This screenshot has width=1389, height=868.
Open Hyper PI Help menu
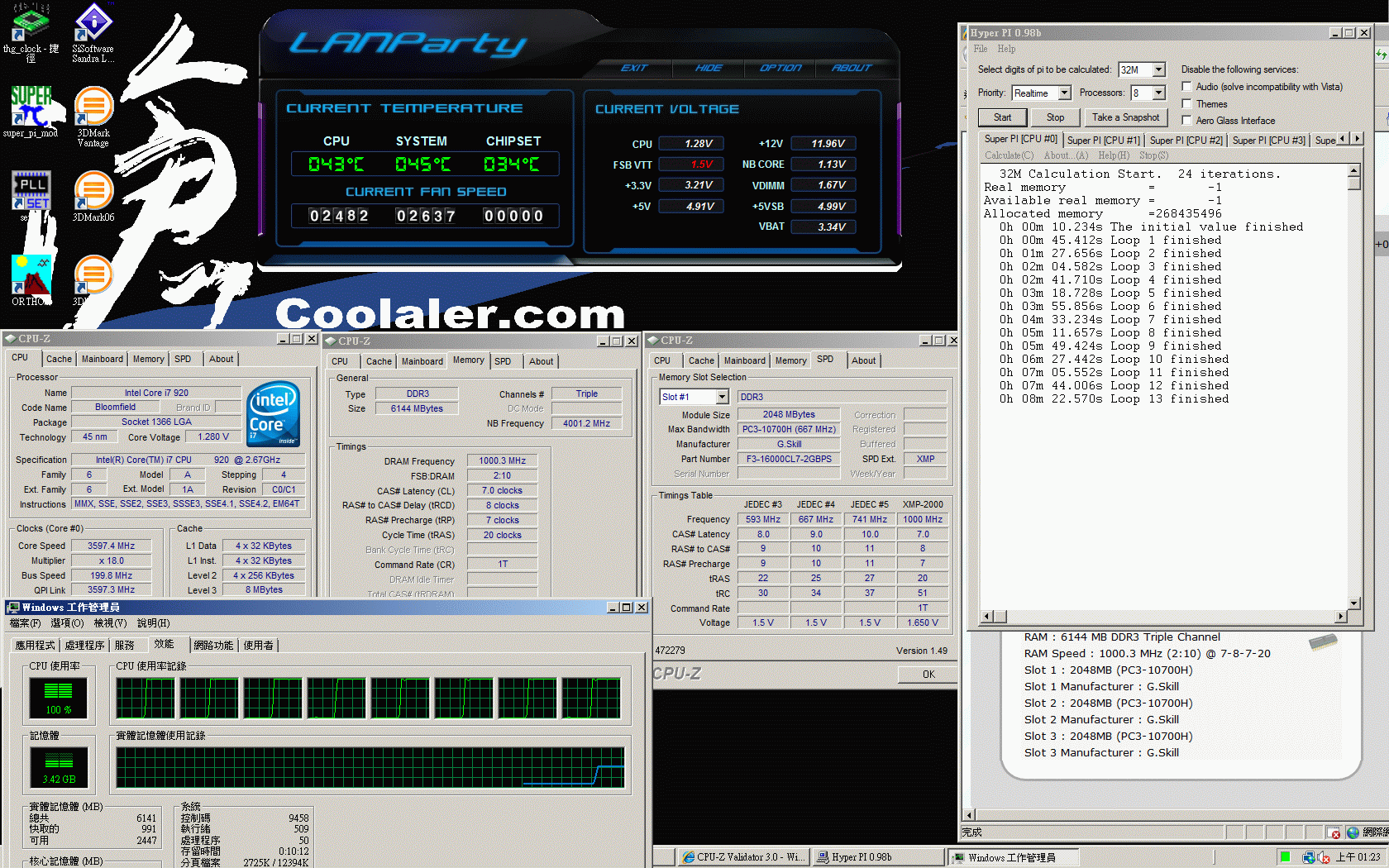[x=1006, y=49]
